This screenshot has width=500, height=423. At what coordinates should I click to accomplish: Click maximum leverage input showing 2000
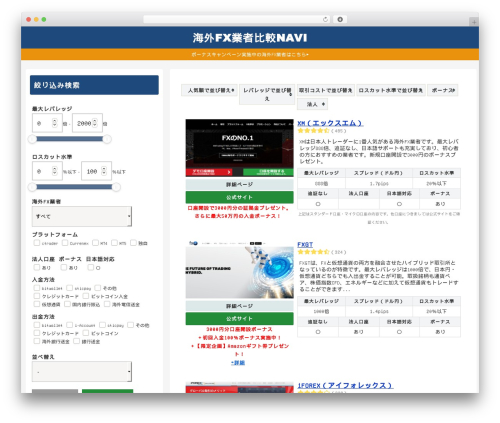(x=87, y=123)
